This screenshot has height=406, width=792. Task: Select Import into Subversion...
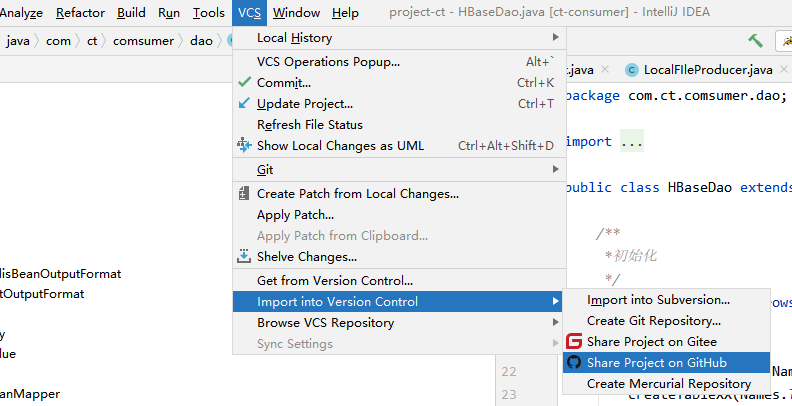pyautogui.click(x=666, y=300)
